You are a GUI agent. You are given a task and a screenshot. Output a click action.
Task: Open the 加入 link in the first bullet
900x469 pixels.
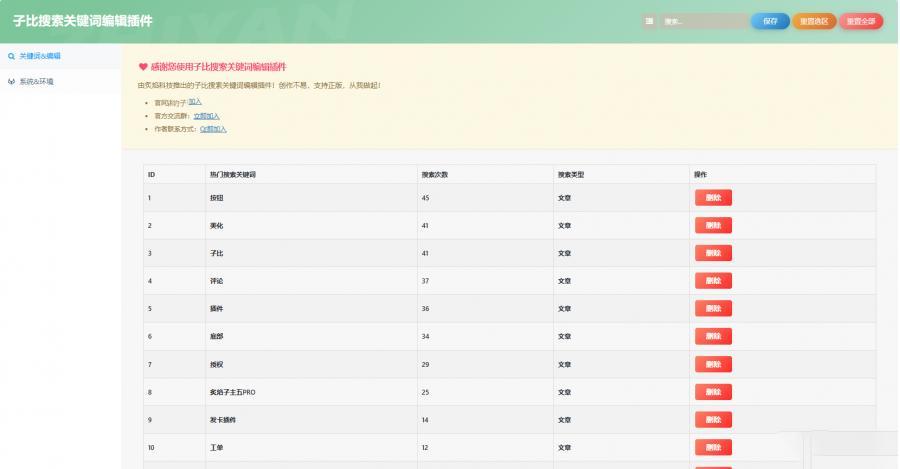(195, 101)
